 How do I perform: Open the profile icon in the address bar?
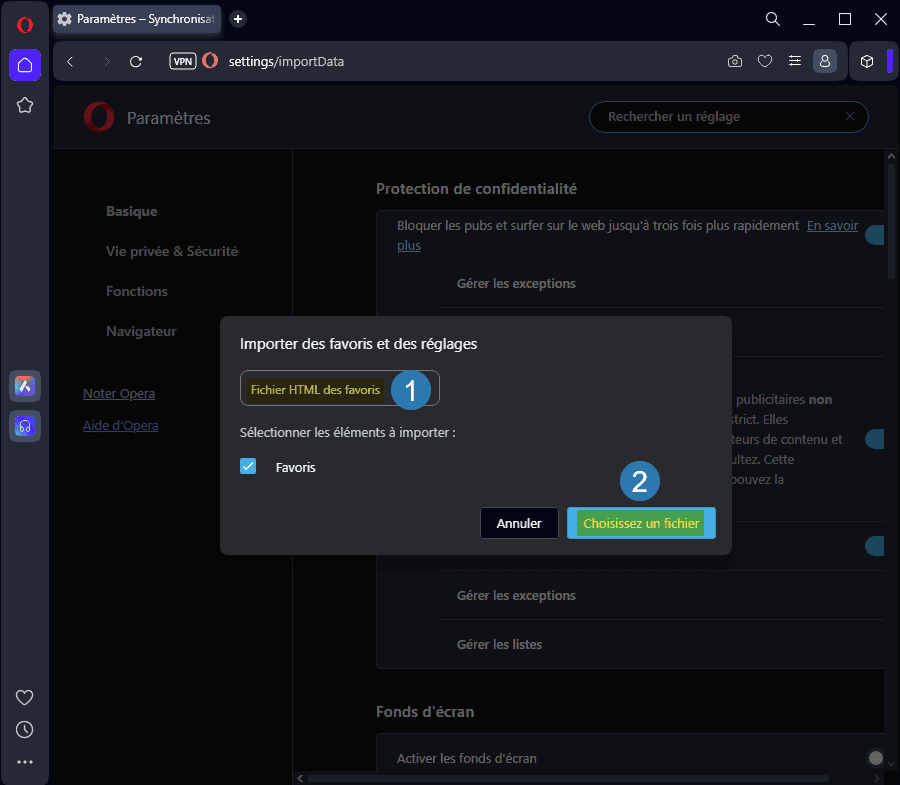(x=825, y=61)
